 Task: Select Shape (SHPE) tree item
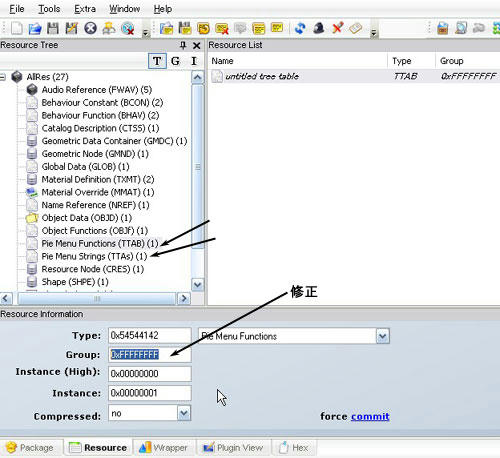pyautogui.click(x=75, y=282)
